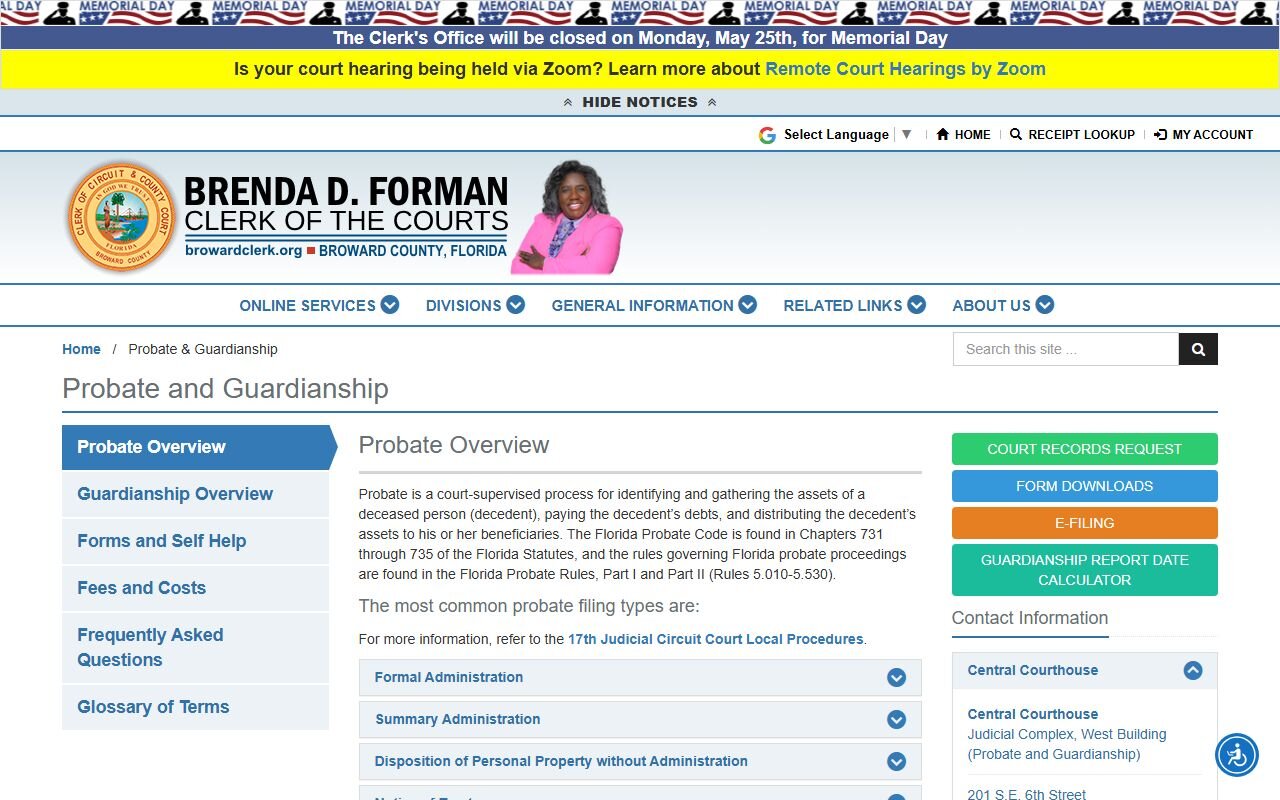
Task: Expand Formal Administration section
Action: [640, 677]
